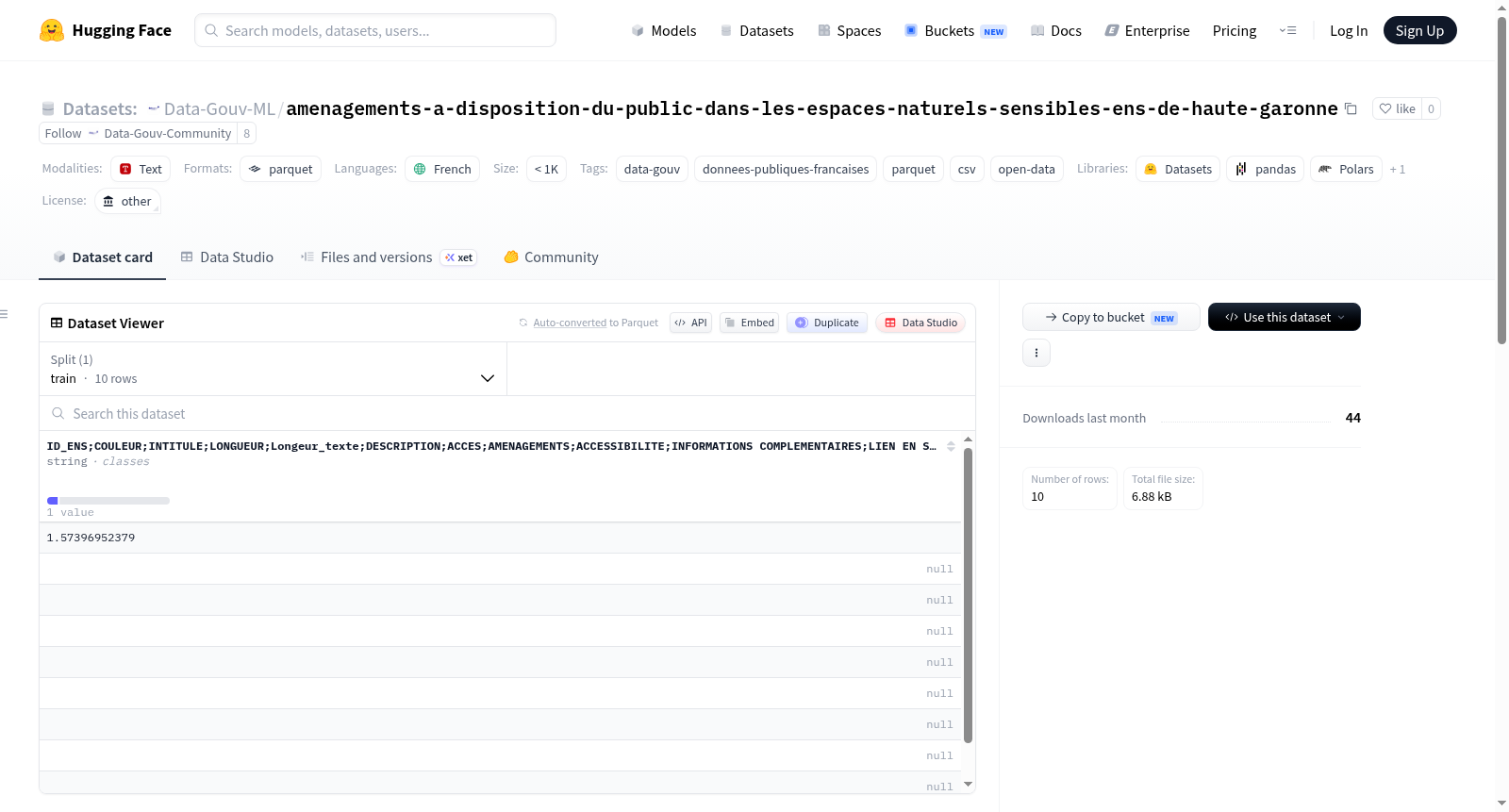Follow the Data-Gouv-Community organization

point(138,133)
